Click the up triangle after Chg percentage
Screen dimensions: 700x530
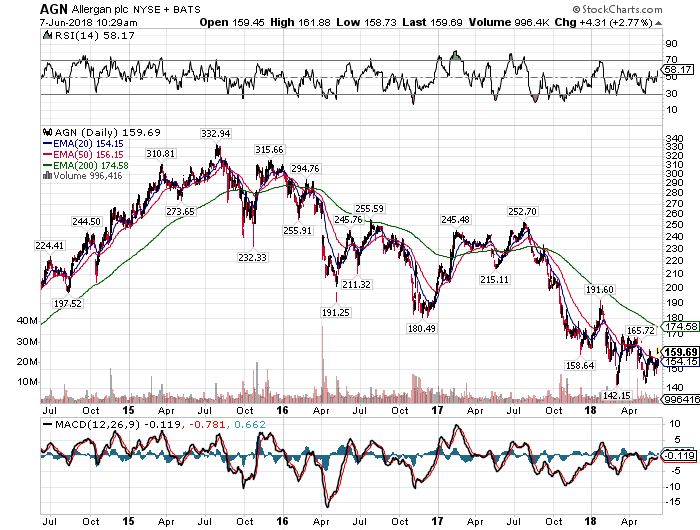click(x=658, y=23)
